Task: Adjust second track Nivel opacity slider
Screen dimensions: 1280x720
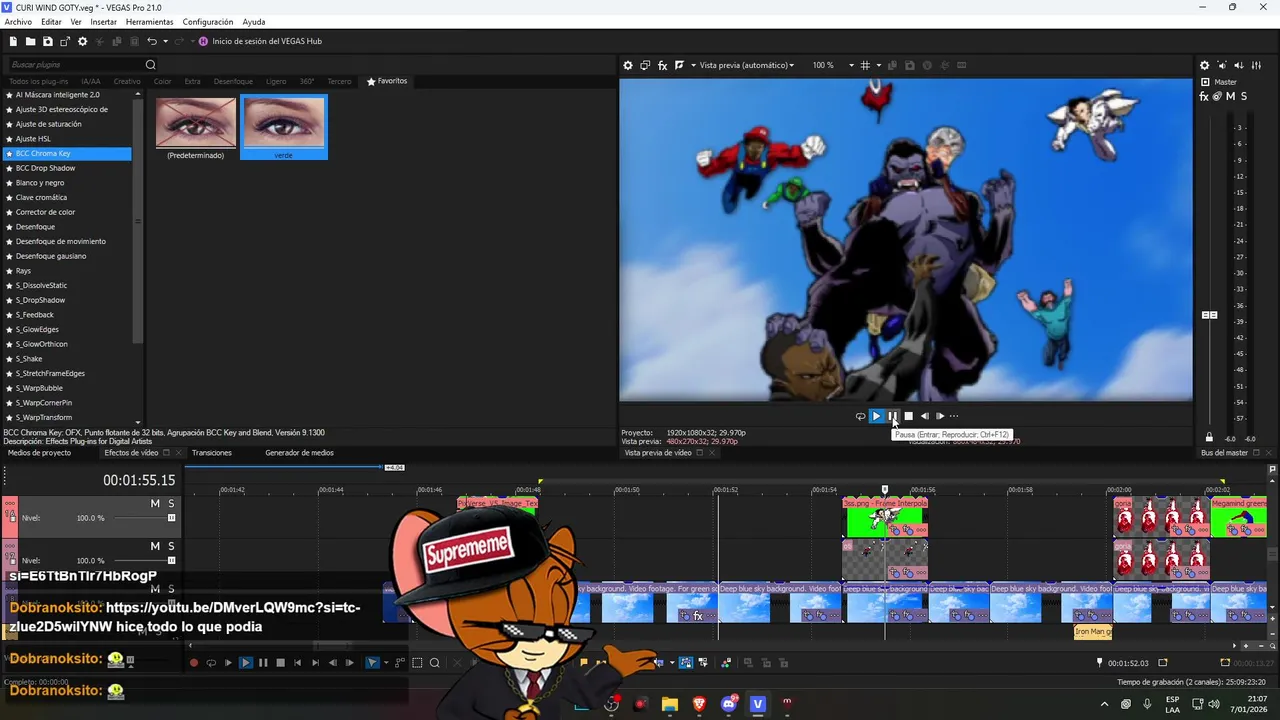Action: click(172, 561)
